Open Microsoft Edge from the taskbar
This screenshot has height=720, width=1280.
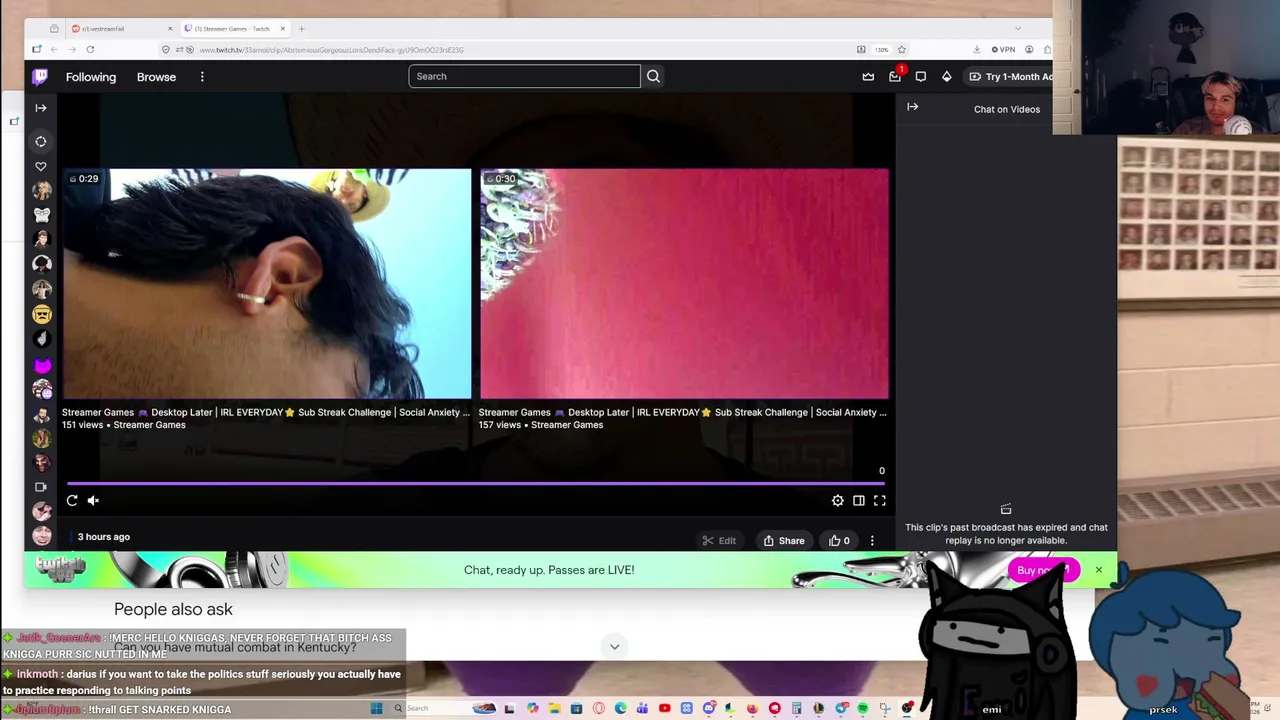pos(621,709)
